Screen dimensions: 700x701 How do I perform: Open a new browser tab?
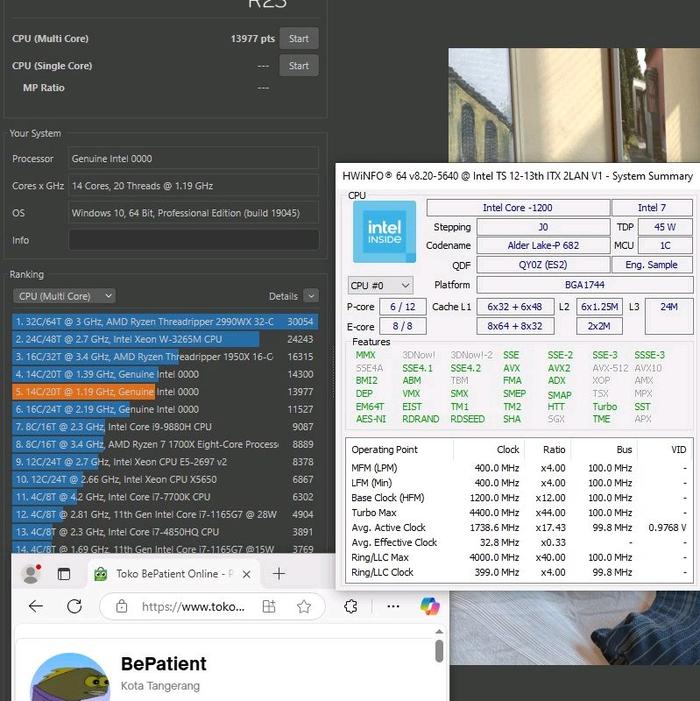[x=279, y=574]
